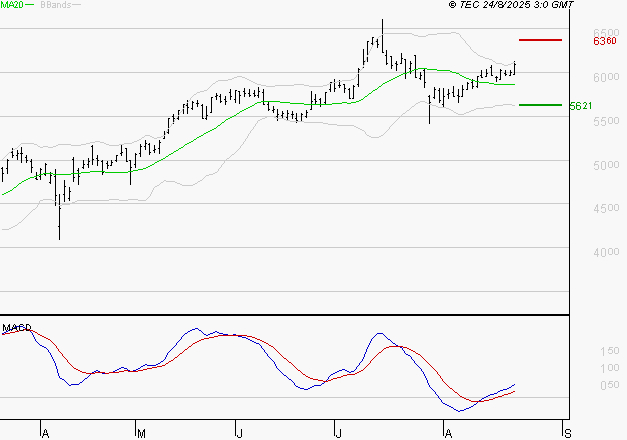
Task: Click the 6500 price axis label
Action: (606, 32)
